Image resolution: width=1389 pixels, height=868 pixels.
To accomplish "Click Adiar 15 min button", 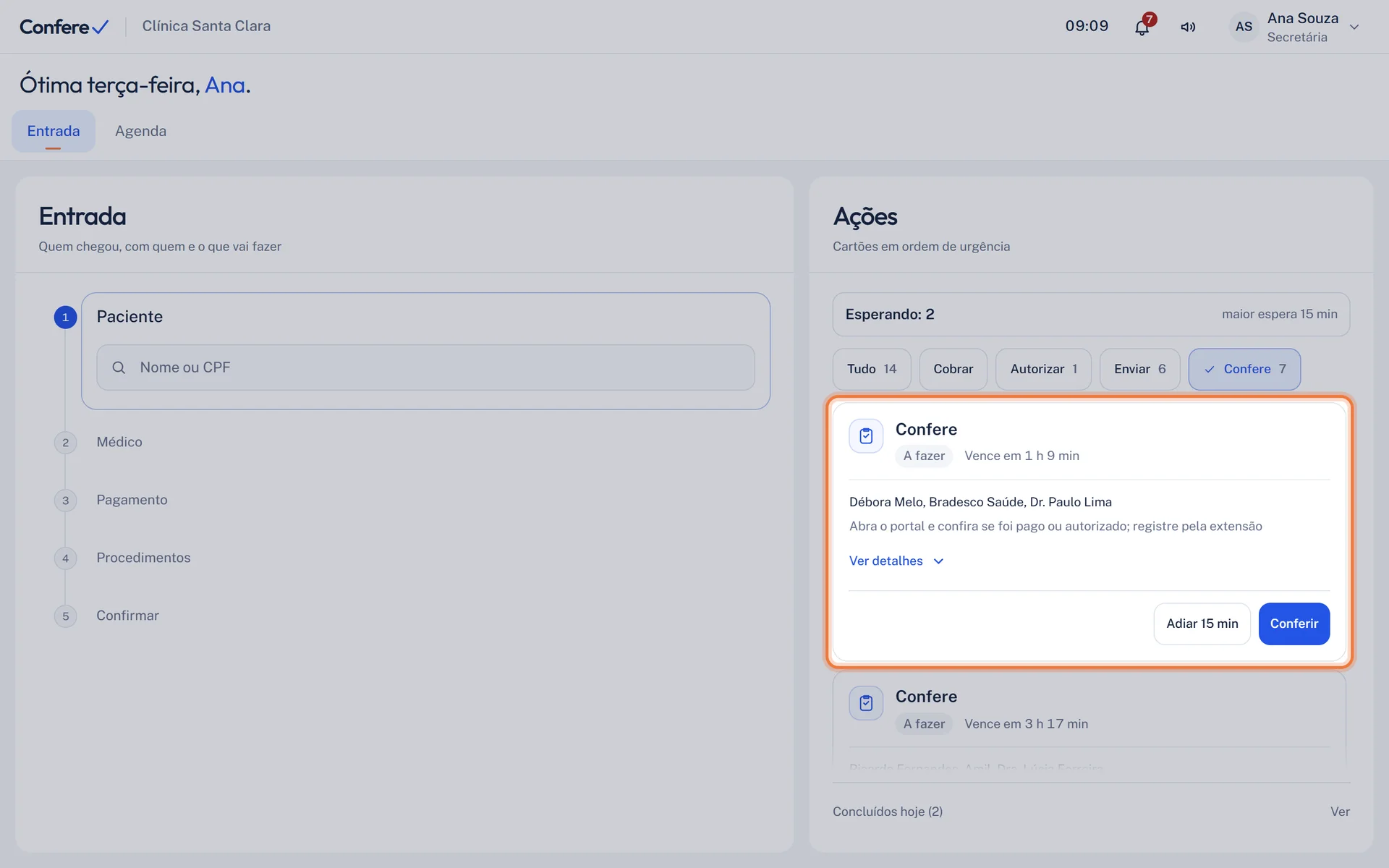I will pyautogui.click(x=1202, y=624).
